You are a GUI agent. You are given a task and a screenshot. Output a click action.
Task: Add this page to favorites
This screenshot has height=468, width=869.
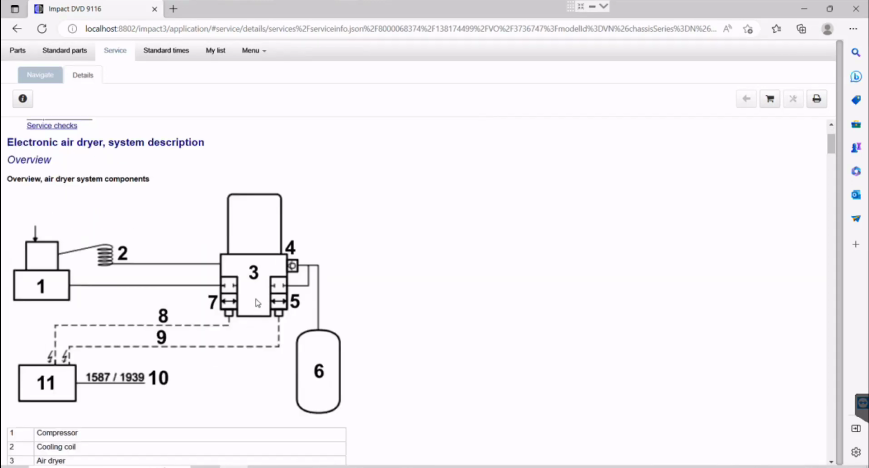[x=748, y=29]
